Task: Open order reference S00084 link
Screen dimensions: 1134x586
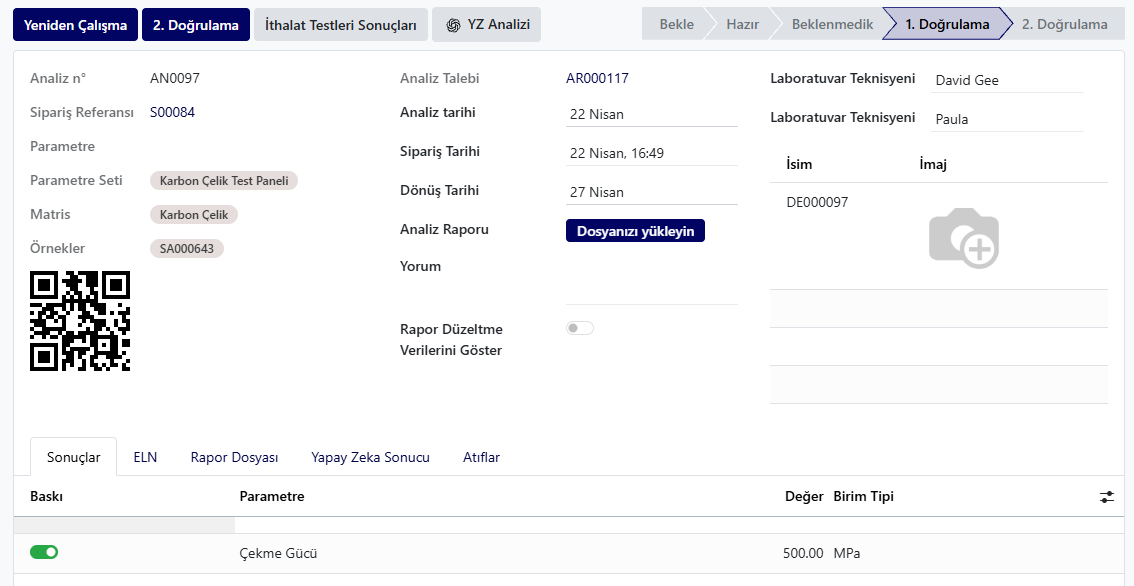Action: click(172, 112)
